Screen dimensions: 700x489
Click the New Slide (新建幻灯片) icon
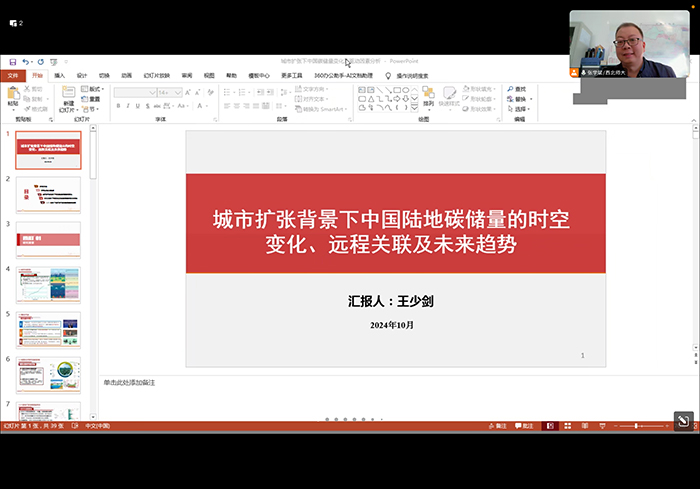(68, 95)
